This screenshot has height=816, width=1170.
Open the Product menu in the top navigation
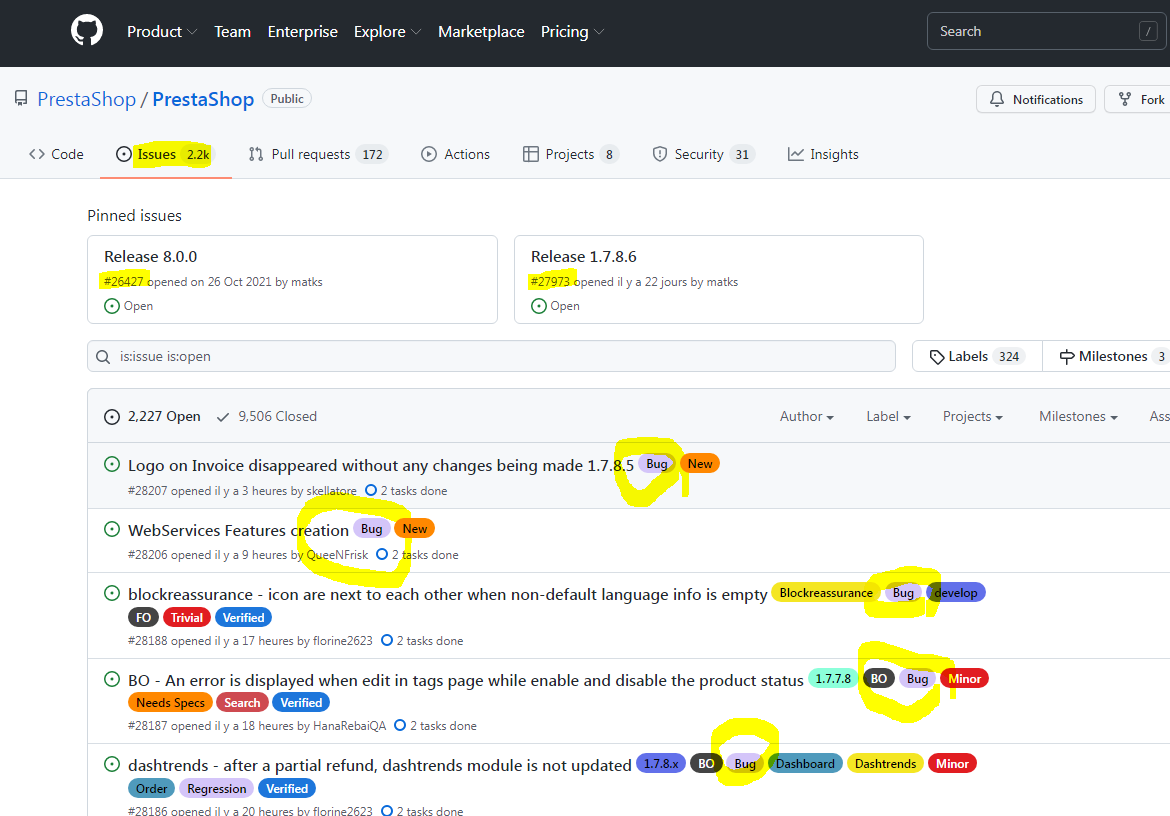tap(162, 31)
